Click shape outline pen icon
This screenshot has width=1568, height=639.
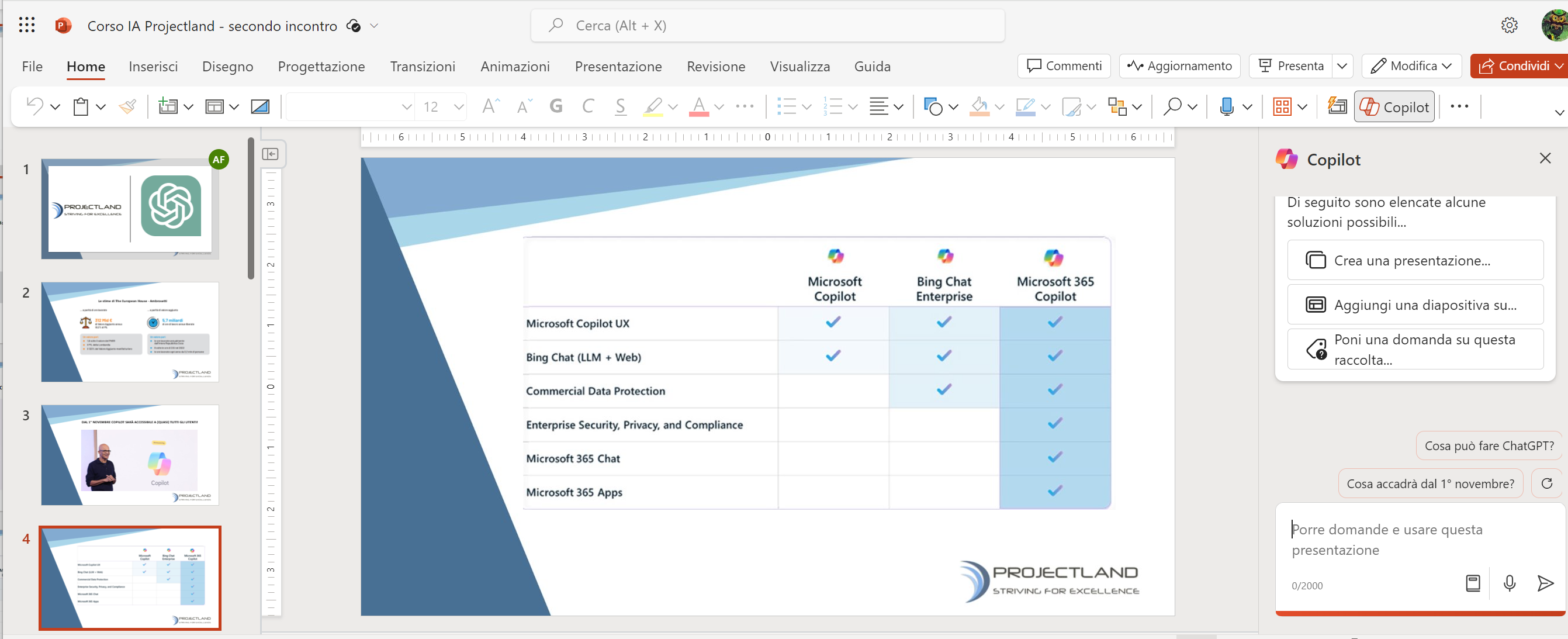pyautogui.click(x=1026, y=106)
